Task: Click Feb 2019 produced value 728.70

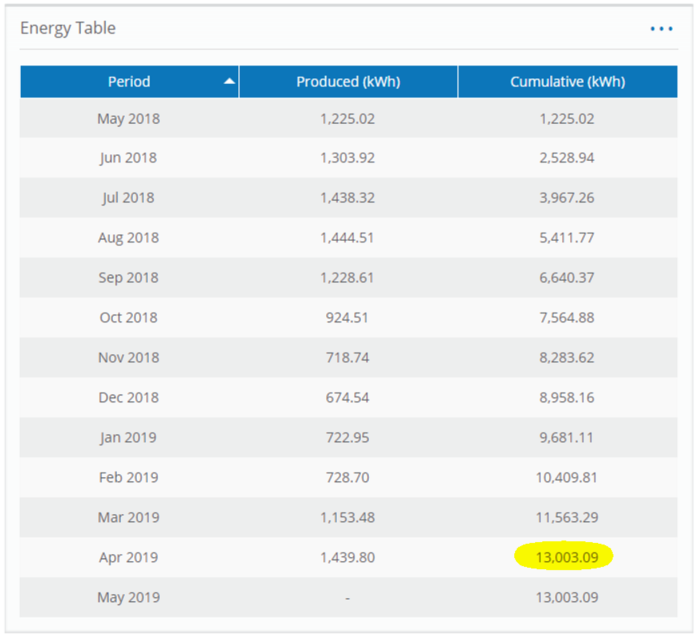Action: pos(348,478)
